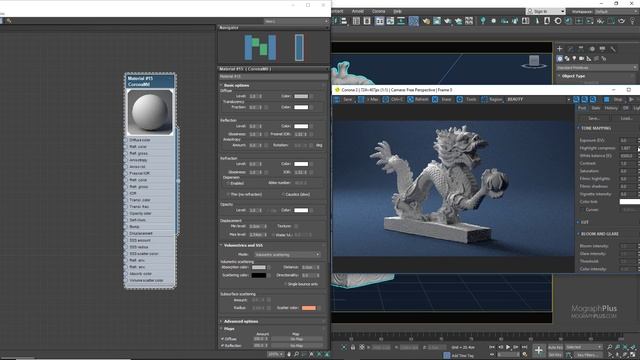The image size is (640, 360).
Task: Click the large plus icon near Auto Key
Action: point(539,350)
